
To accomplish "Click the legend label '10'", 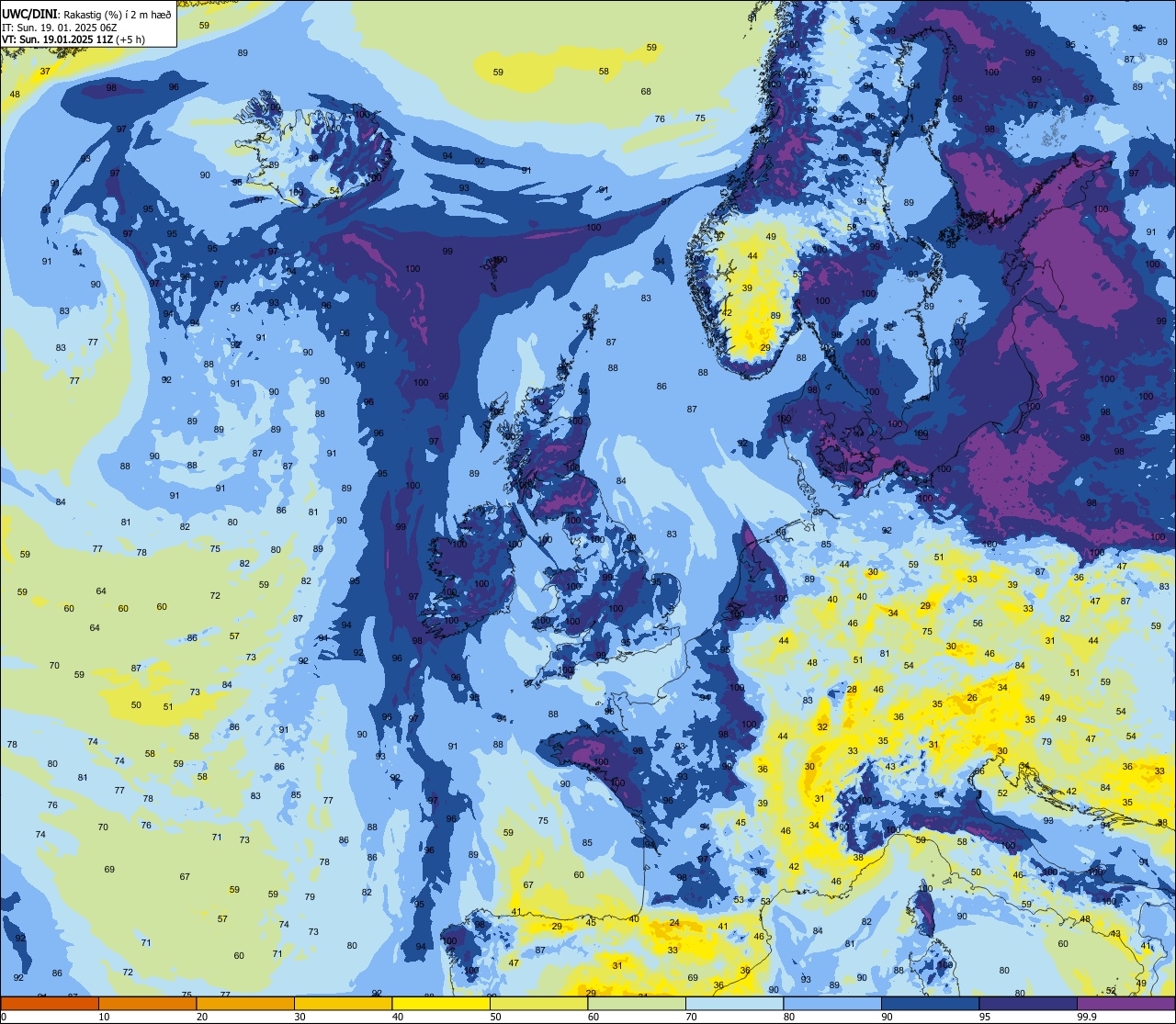I will pos(104,1017).
